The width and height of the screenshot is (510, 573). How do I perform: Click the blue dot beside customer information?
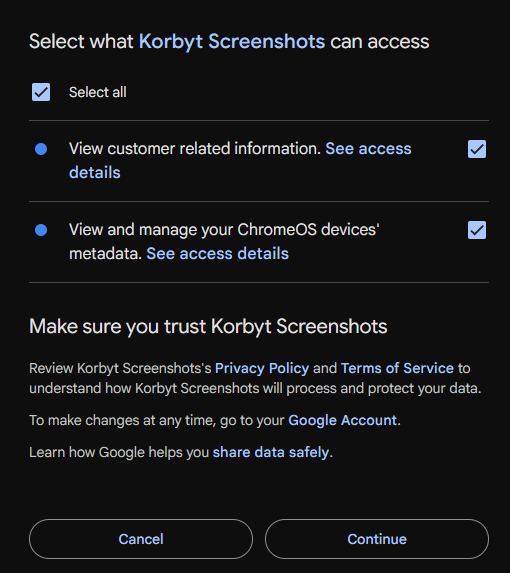(x=41, y=149)
